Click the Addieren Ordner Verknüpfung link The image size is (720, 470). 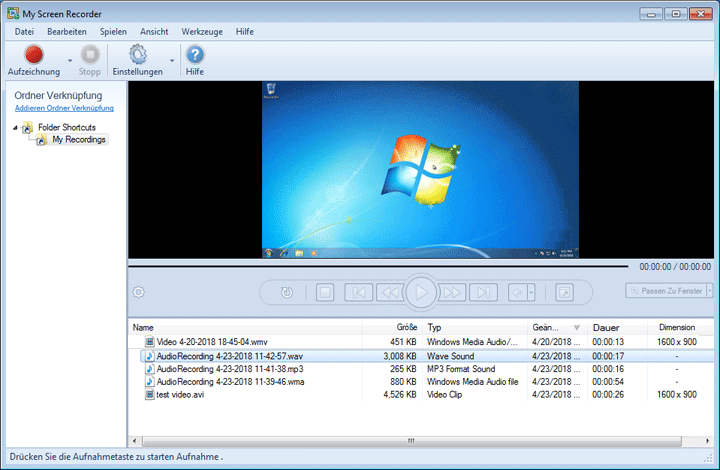(64, 108)
